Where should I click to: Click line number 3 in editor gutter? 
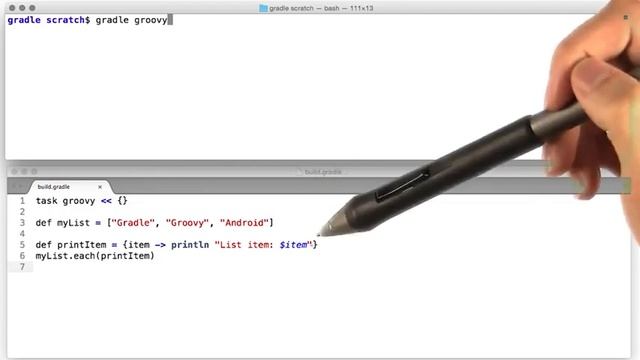pos(22,223)
